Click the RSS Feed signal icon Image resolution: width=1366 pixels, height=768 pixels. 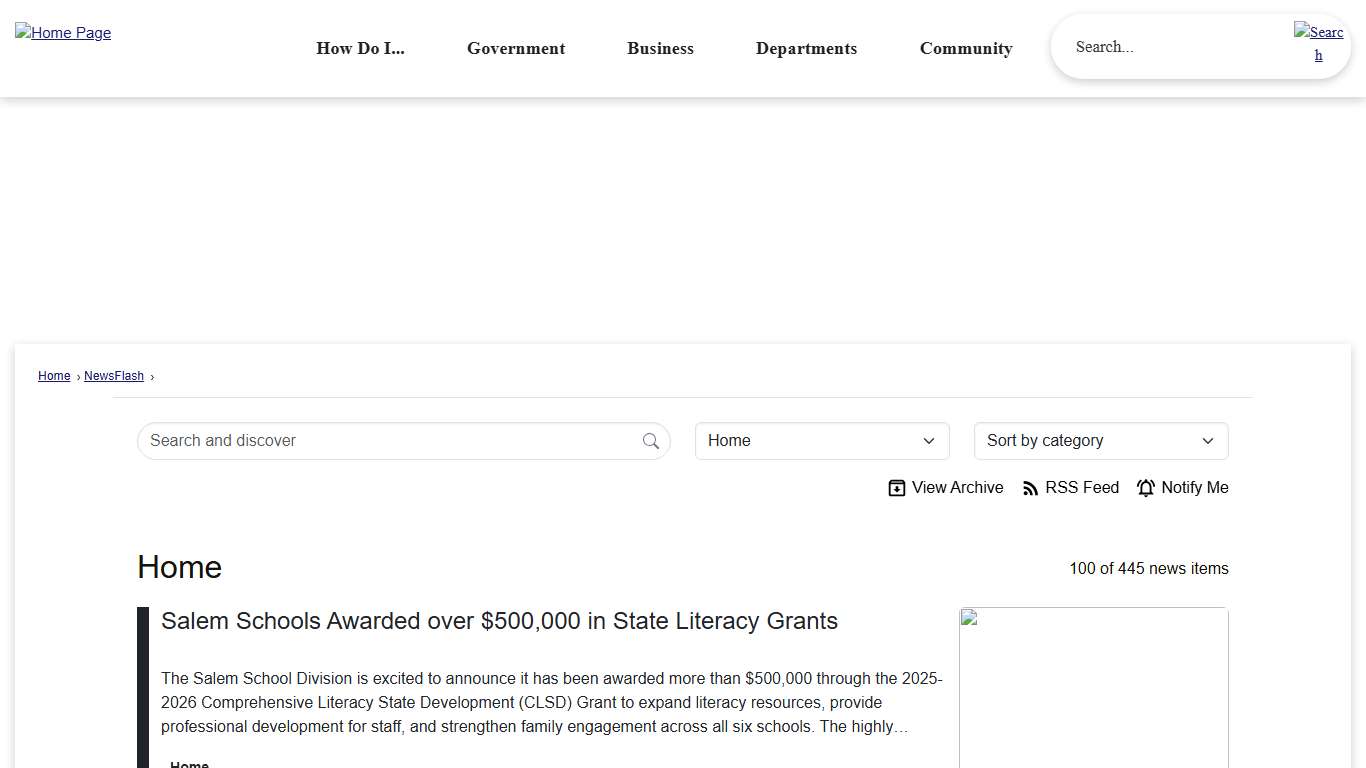(1031, 488)
